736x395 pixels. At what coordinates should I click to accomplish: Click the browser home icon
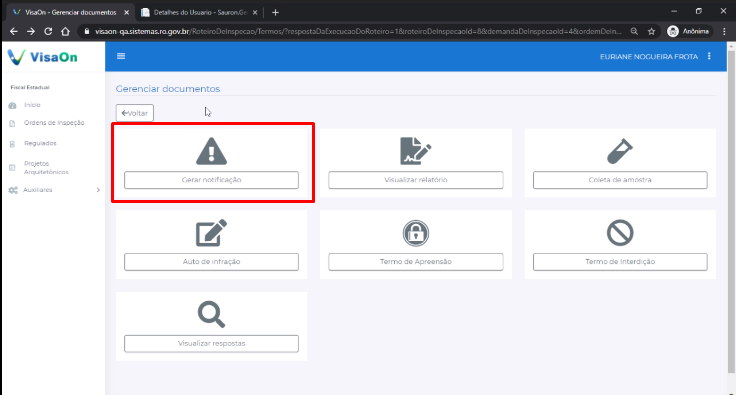(65, 31)
